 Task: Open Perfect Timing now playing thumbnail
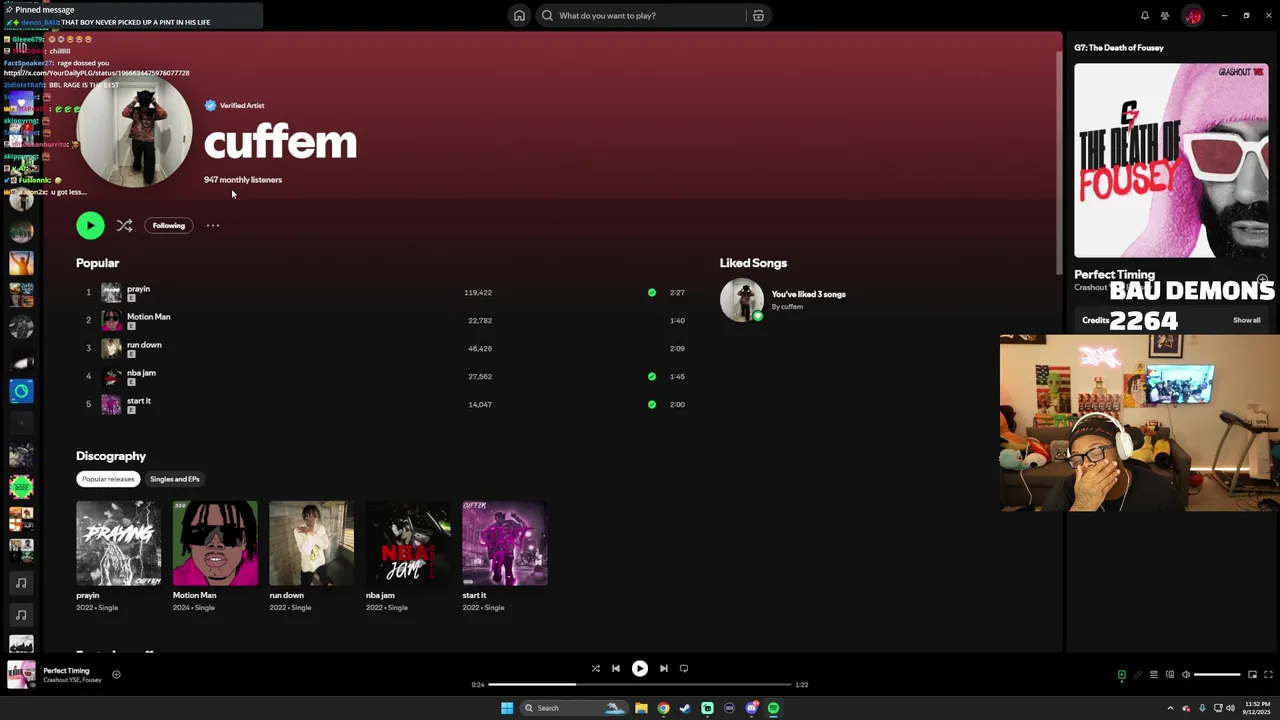click(21, 675)
